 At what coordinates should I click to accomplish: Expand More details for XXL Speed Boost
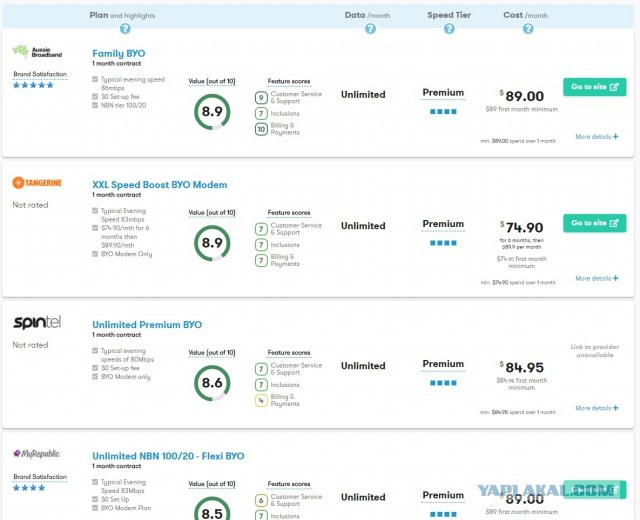(x=597, y=278)
